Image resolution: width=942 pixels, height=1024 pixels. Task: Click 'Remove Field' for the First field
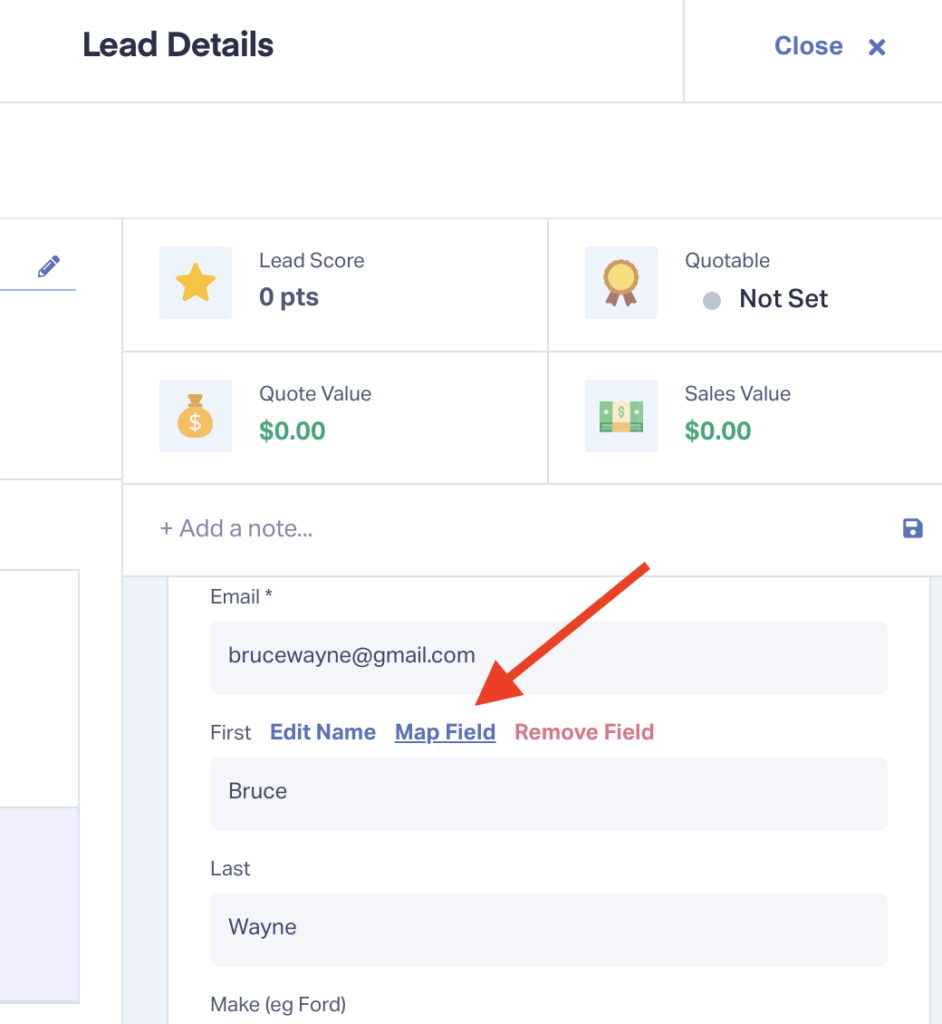coord(584,732)
